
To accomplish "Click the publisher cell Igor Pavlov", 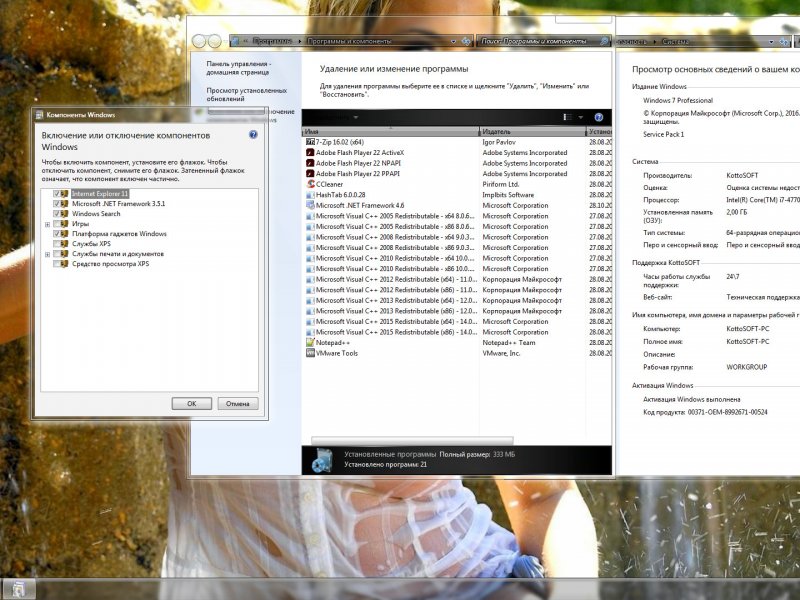I will (498, 142).
